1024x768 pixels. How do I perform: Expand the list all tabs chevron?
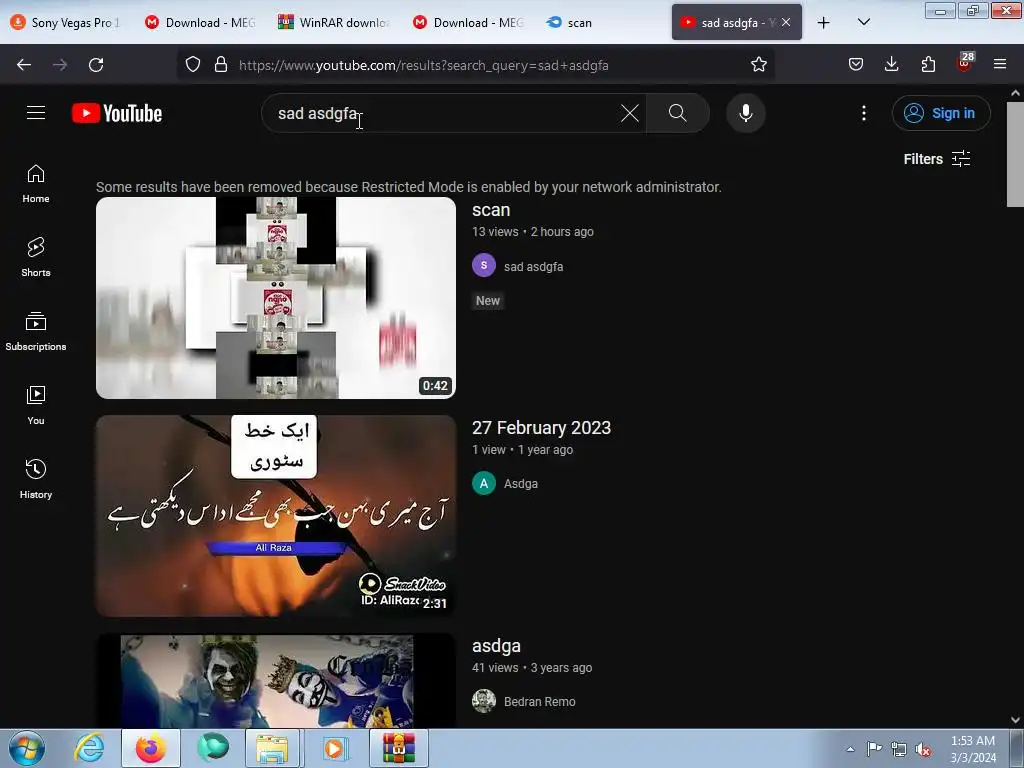[863, 22]
